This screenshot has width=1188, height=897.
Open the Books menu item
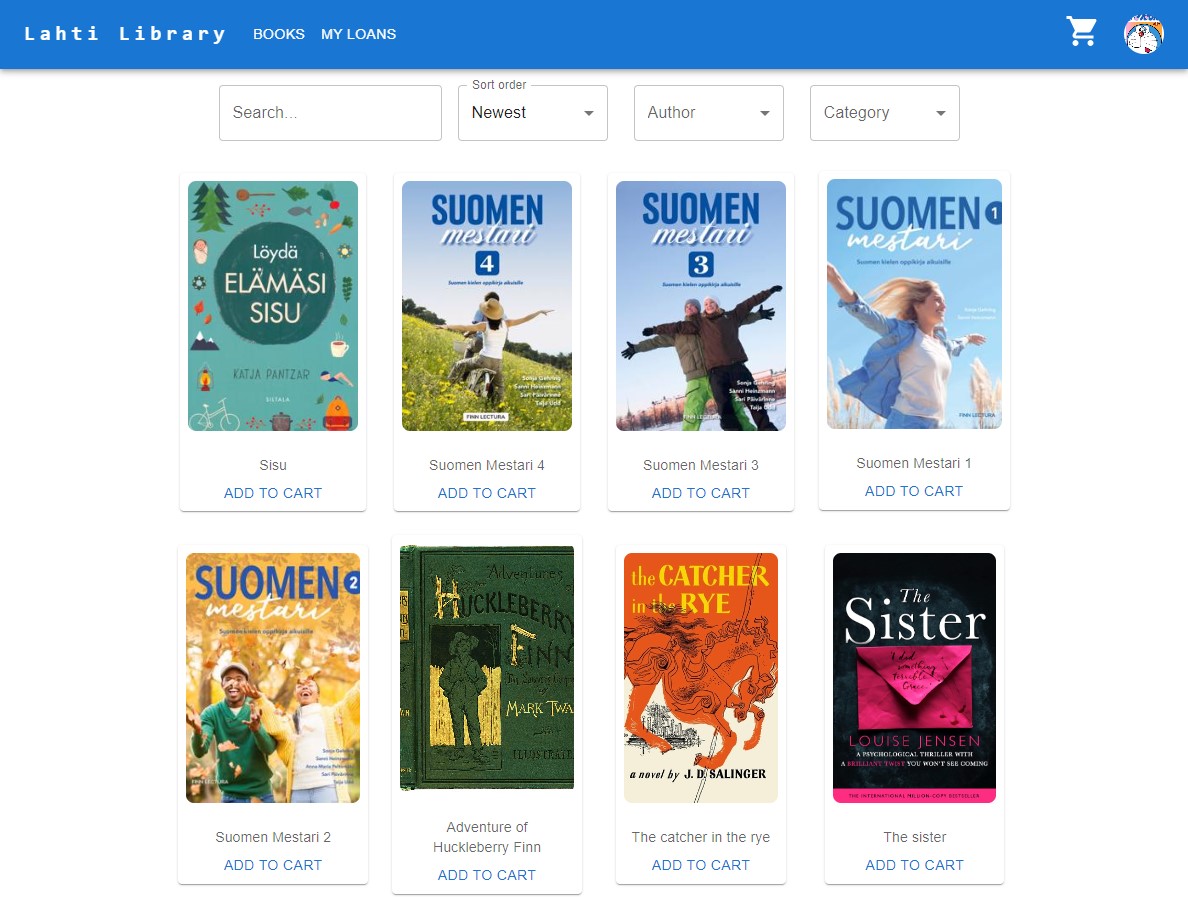279,34
